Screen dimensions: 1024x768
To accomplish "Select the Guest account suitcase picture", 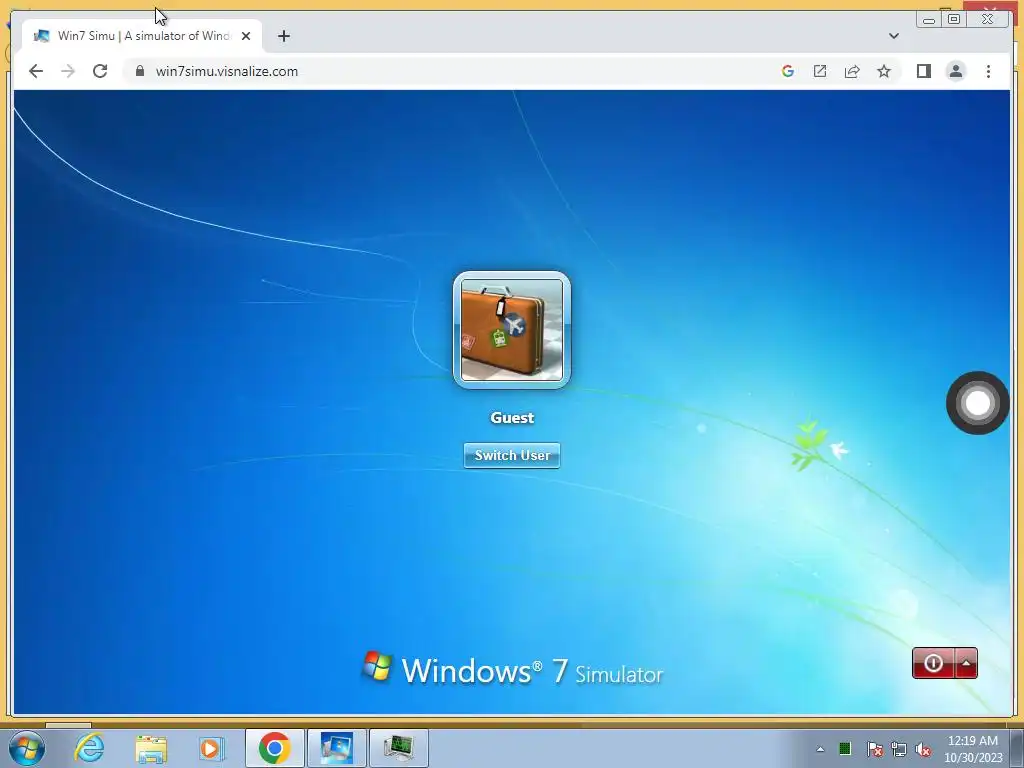I will [x=511, y=330].
